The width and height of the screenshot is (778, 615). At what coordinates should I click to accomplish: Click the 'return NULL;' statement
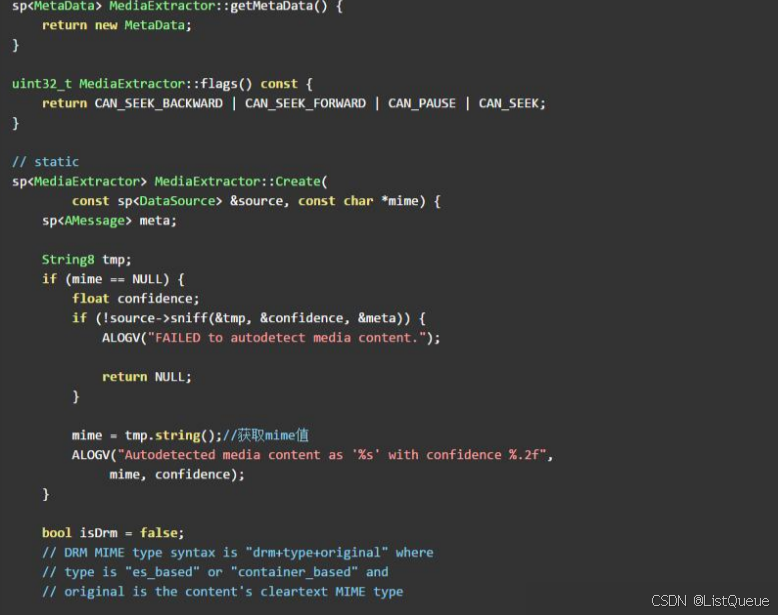147,377
